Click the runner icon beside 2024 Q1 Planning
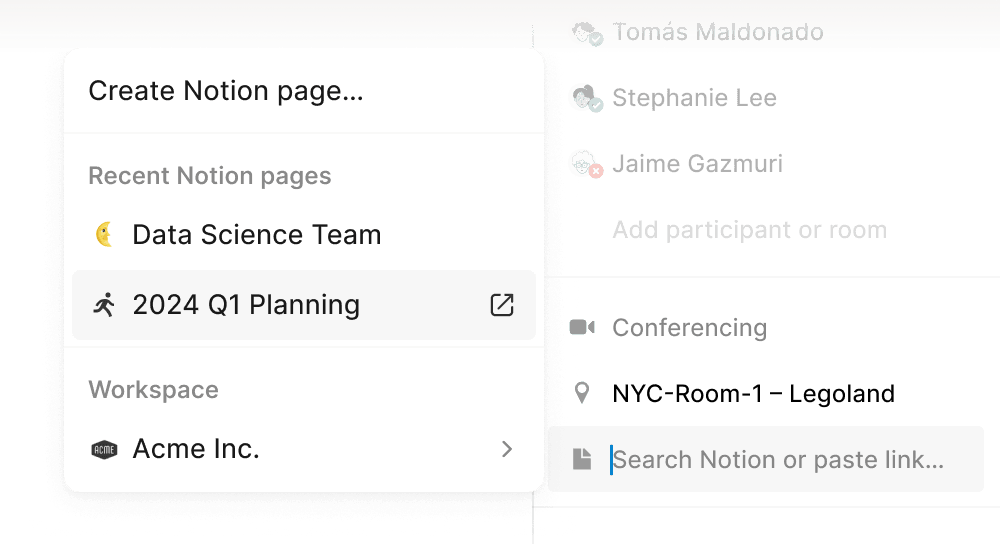Screen dimensions: 1000x544 [x=103, y=305]
